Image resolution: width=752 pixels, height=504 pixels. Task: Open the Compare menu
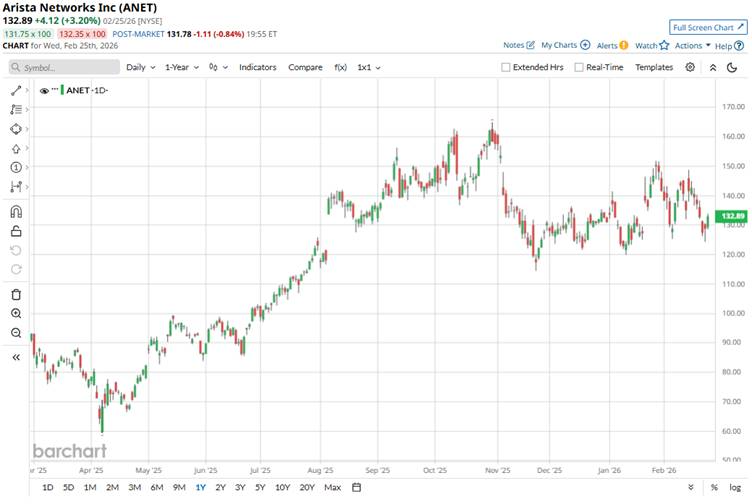[305, 68]
